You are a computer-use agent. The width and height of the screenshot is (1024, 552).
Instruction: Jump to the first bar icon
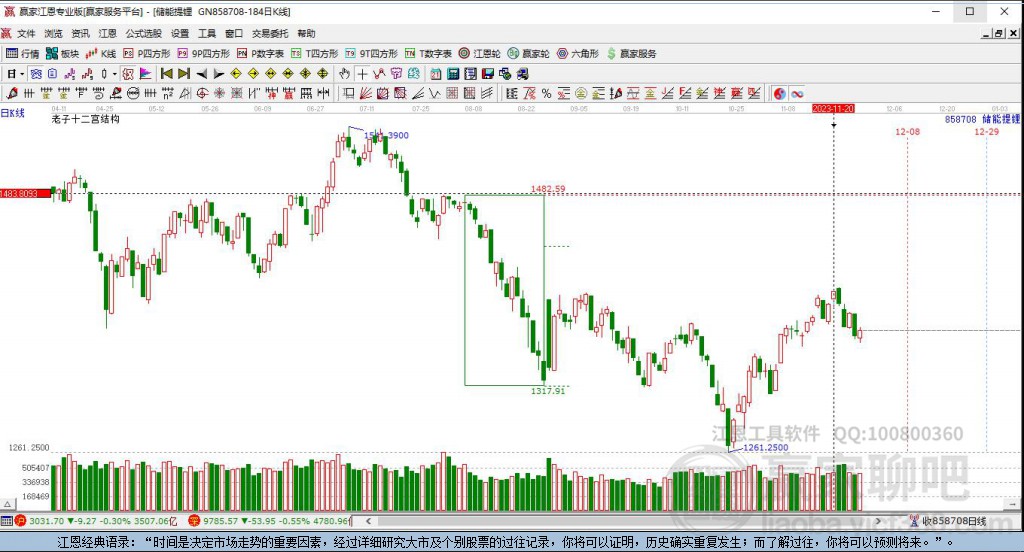click(167, 74)
